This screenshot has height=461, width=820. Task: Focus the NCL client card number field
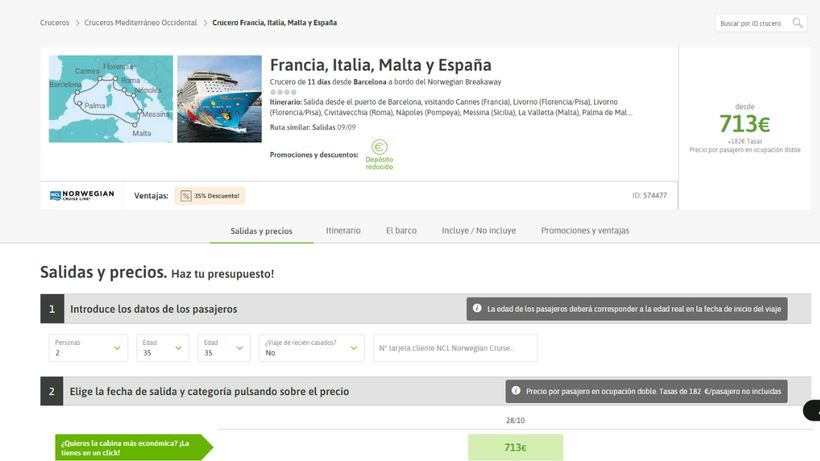(455, 348)
